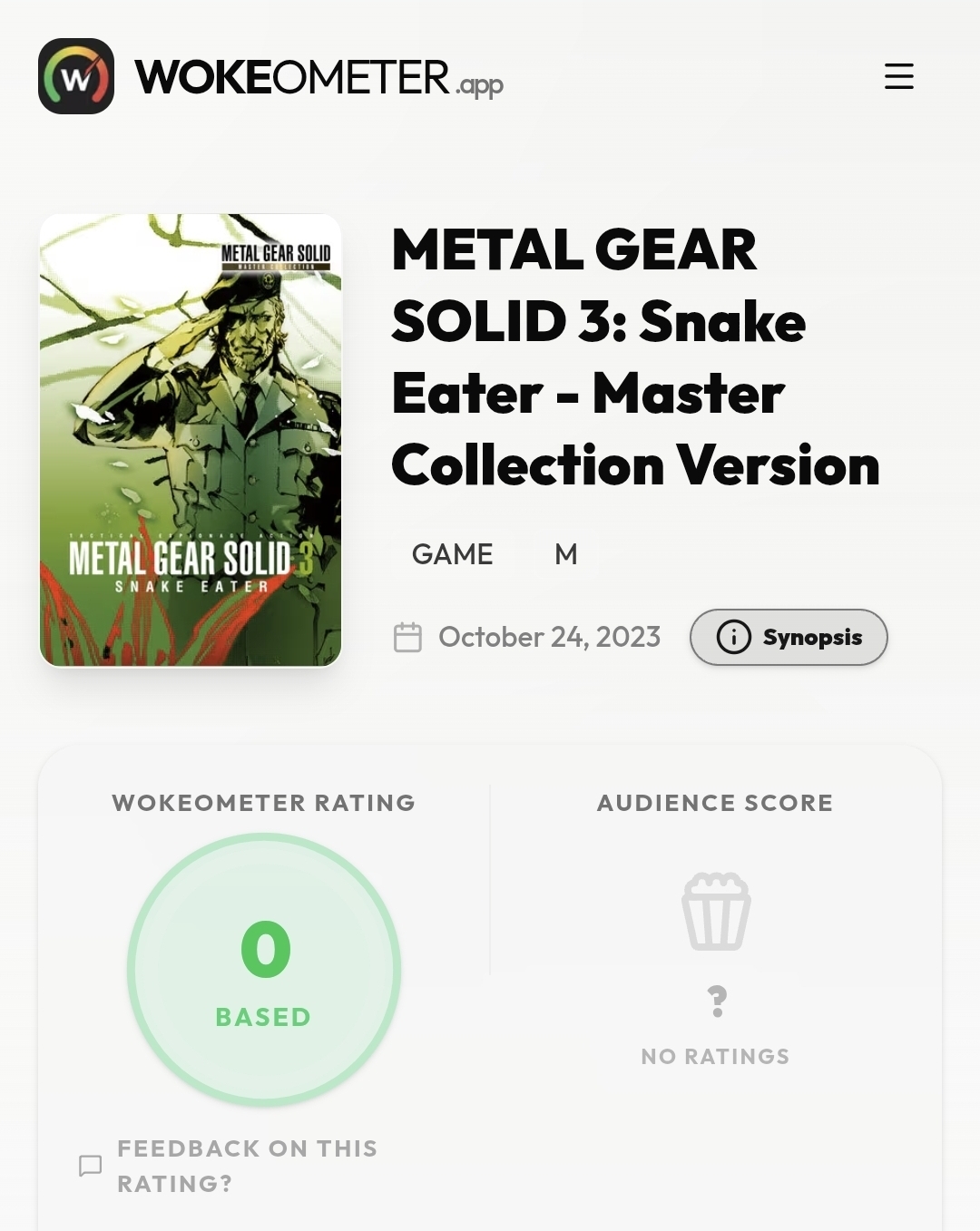Click the October 24, 2023 release date
Screen dimensions: 980x1231
[x=549, y=637]
